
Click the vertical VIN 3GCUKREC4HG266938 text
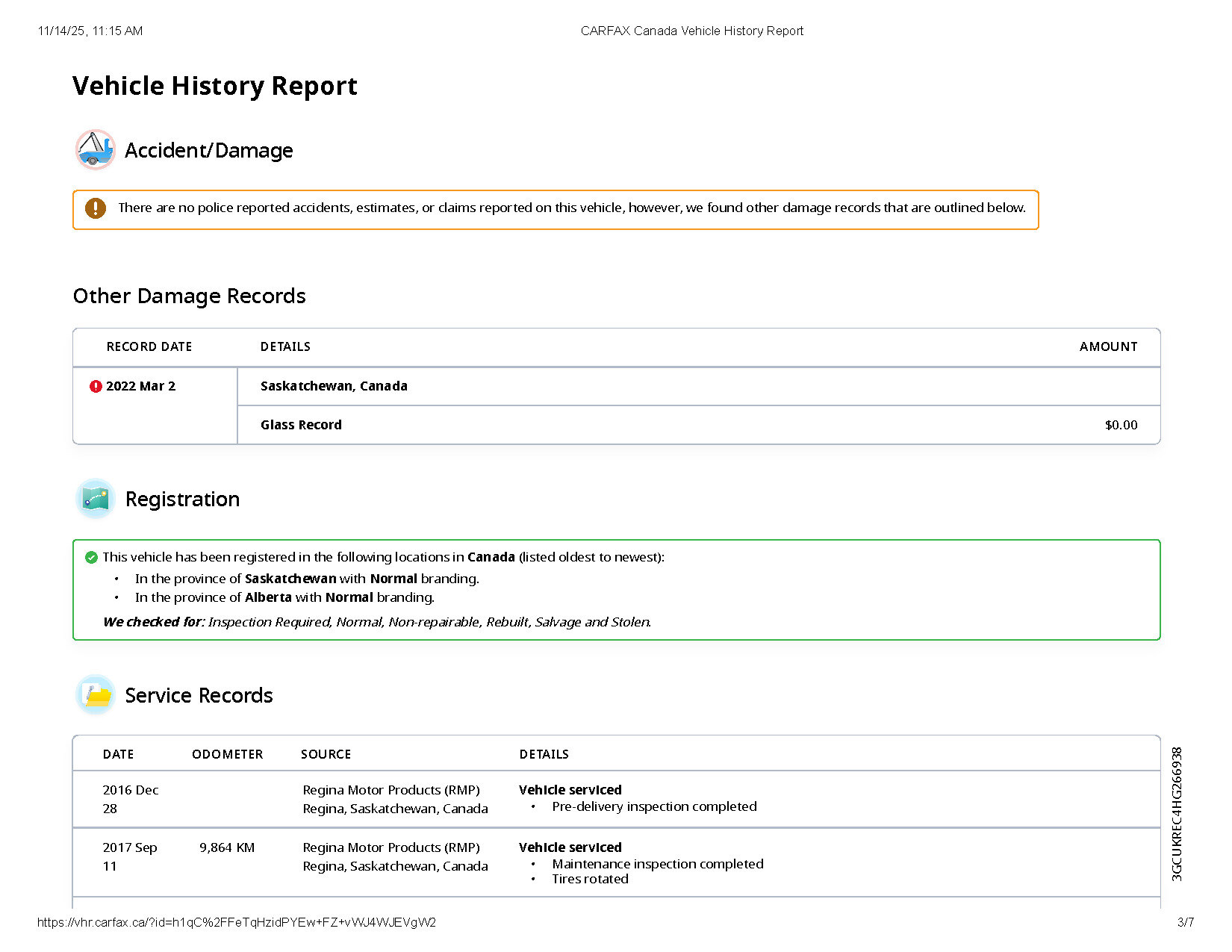[1177, 814]
